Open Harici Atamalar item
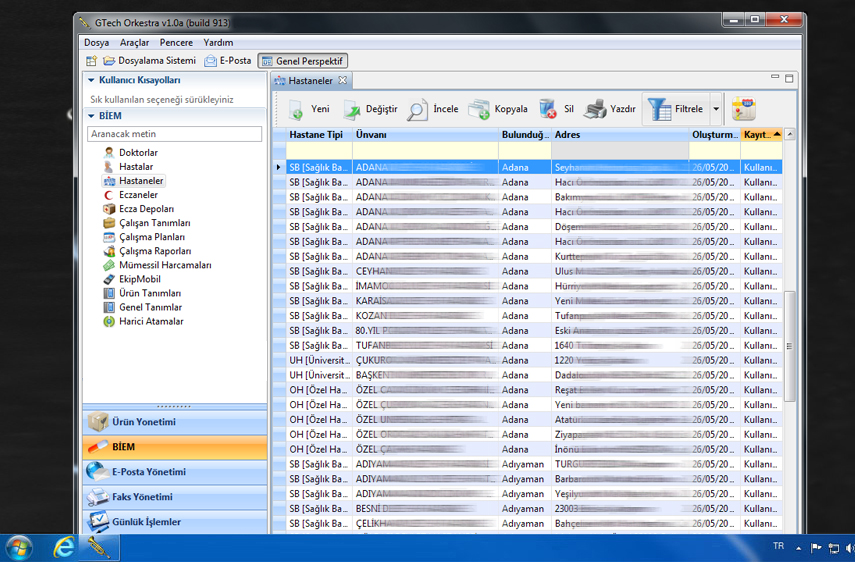This screenshot has width=855, height=562. (x=151, y=322)
